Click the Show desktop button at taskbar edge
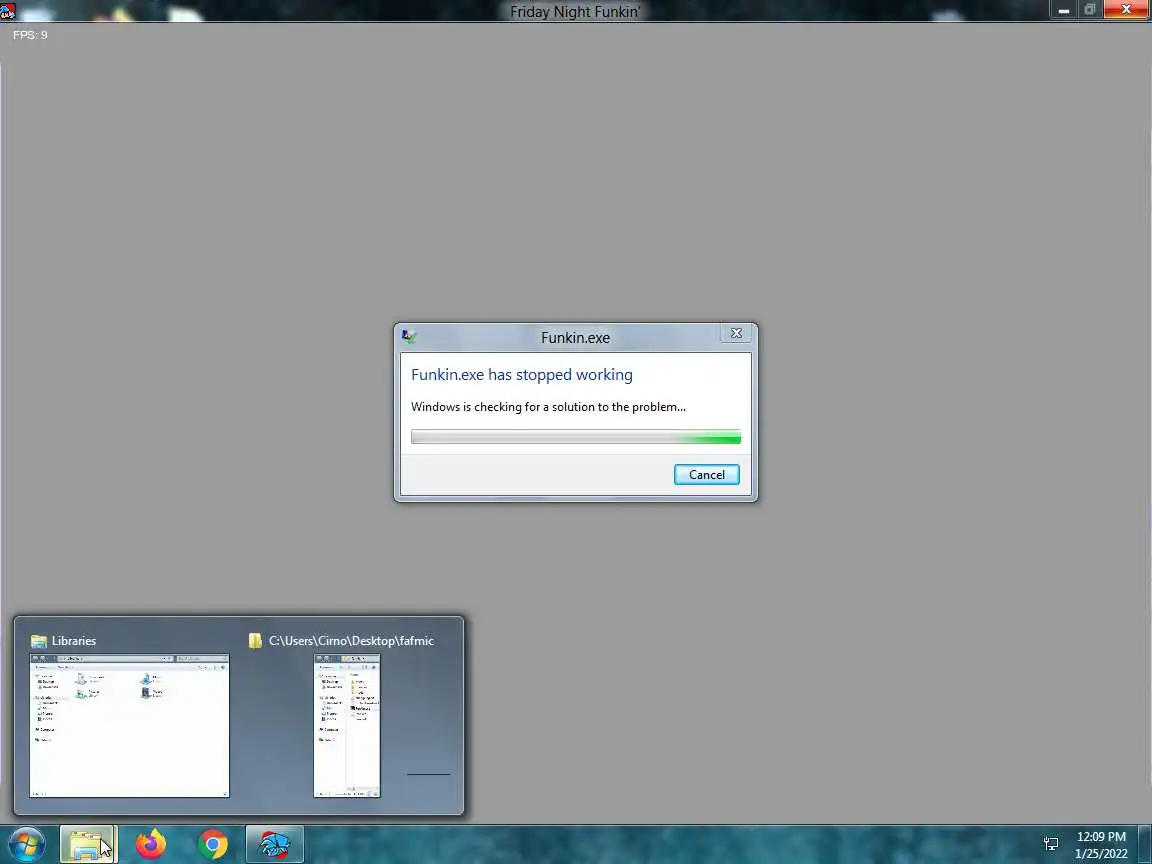The image size is (1152, 864). 1145,844
